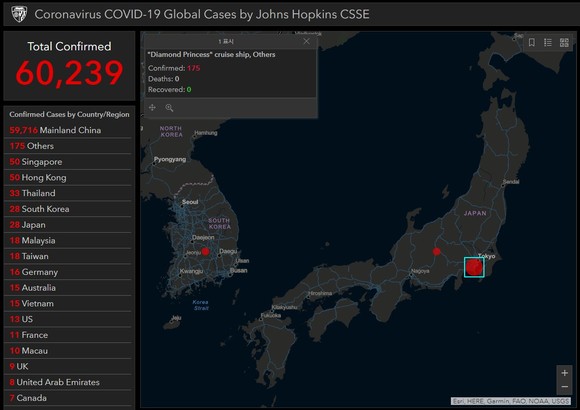Image resolution: width=580 pixels, height=410 pixels.
Task: Zoom in with the plus button
Action: pos(564,373)
